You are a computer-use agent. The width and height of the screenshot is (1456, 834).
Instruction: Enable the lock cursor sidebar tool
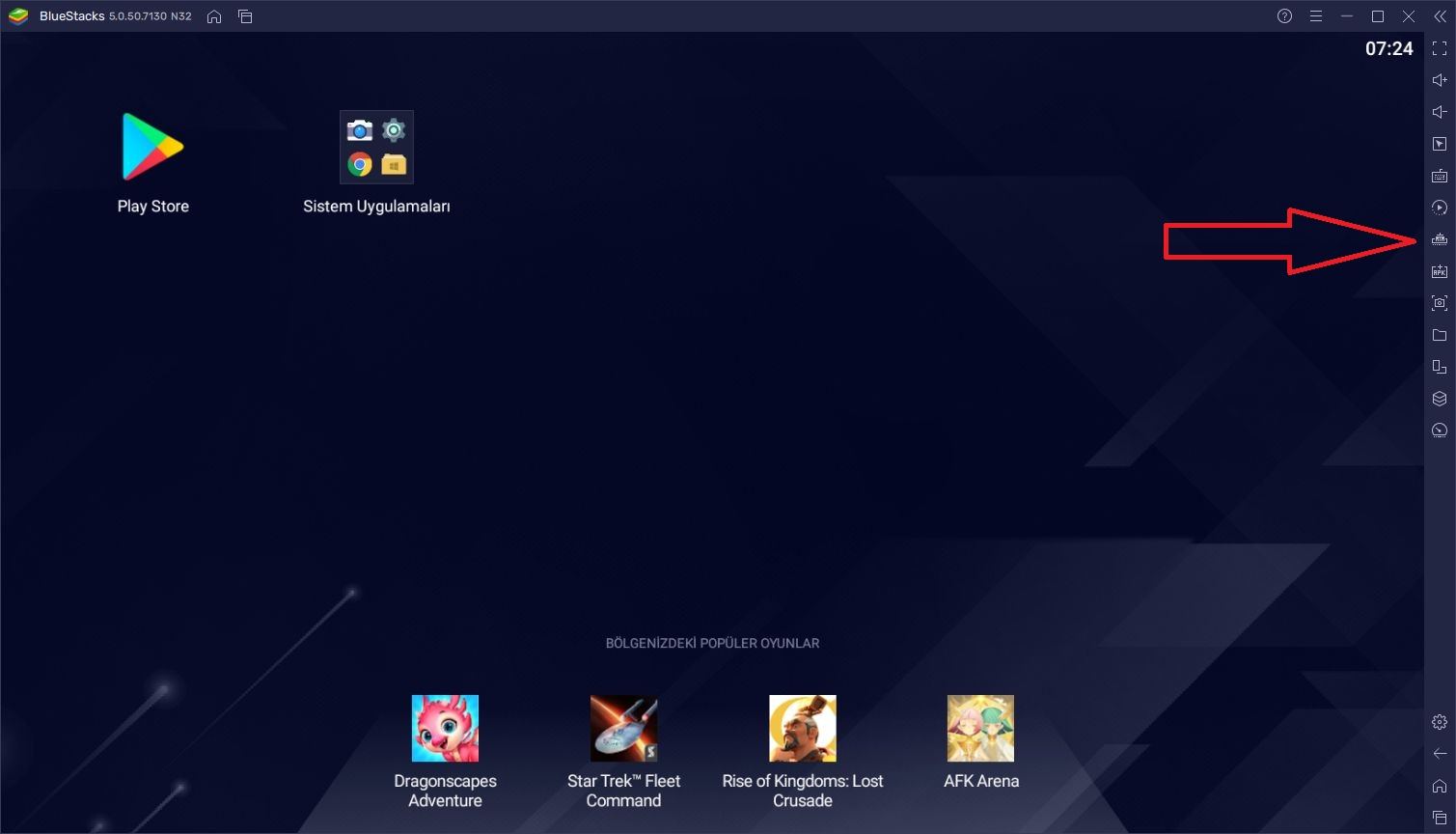pos(1440,144)
